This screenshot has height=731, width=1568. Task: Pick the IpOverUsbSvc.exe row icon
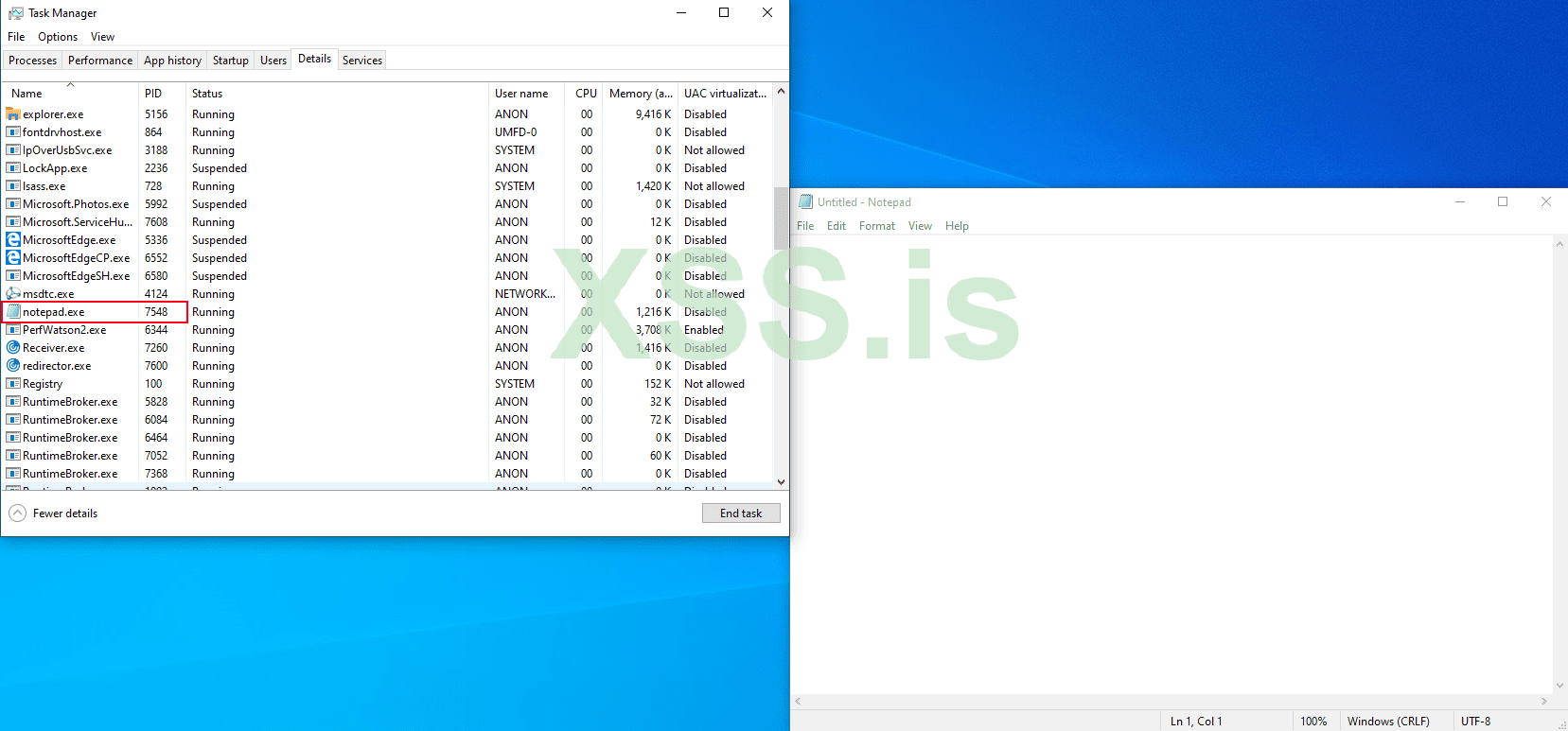coord(13,150)
